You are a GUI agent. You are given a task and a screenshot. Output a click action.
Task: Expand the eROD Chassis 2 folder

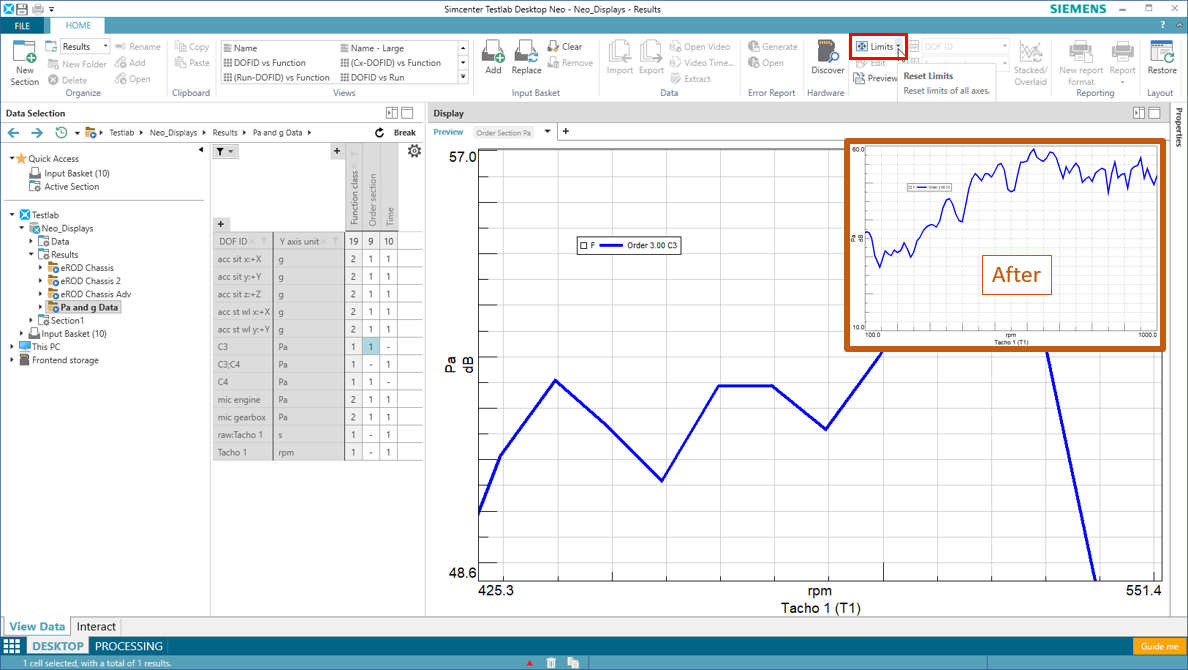(x=41, y=281)
